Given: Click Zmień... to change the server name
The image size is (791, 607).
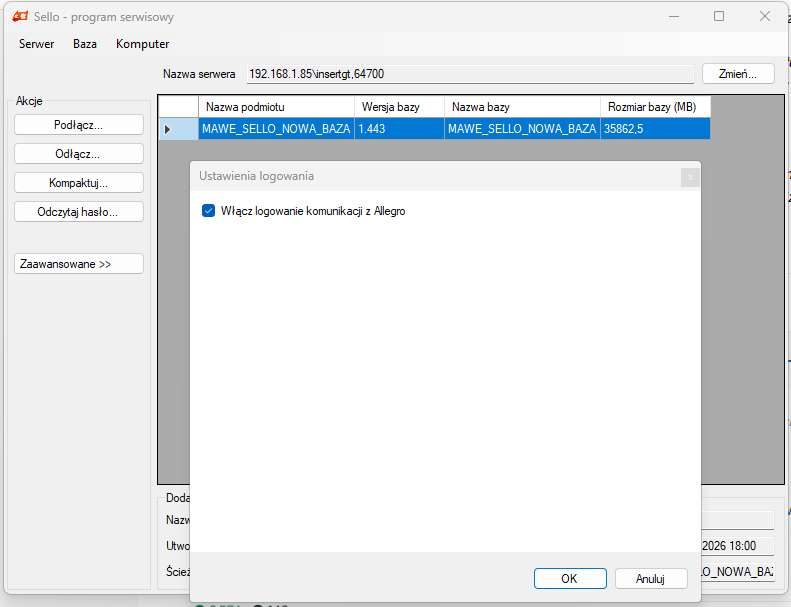Looking at the screenshot, I should (x=738, y=74).
